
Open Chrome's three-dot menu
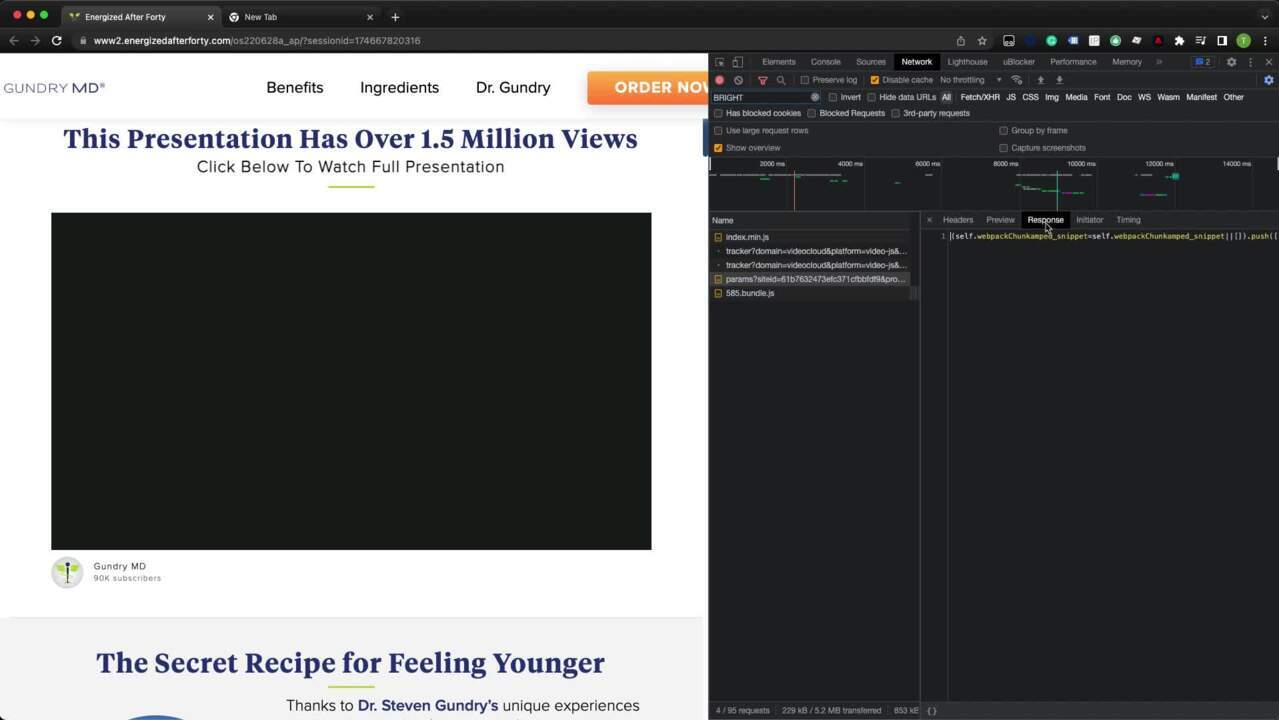click(1265, 41)
